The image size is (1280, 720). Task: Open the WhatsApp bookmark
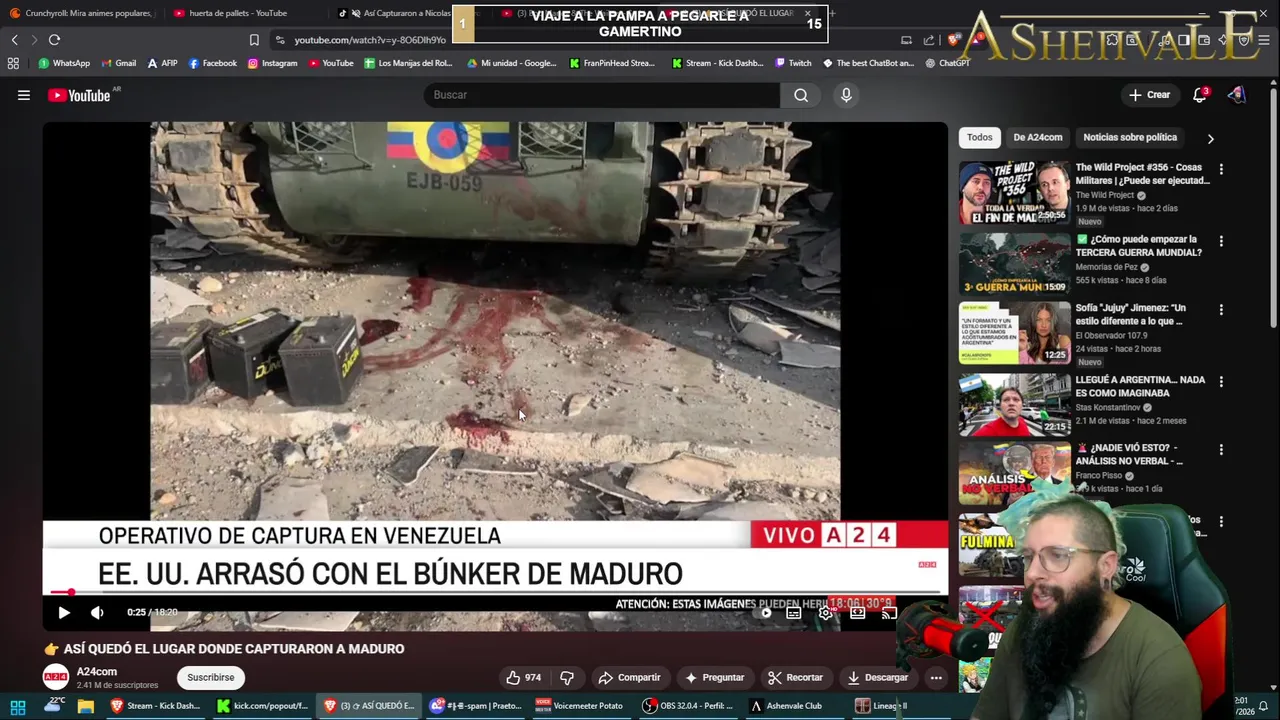coord(64,63)
